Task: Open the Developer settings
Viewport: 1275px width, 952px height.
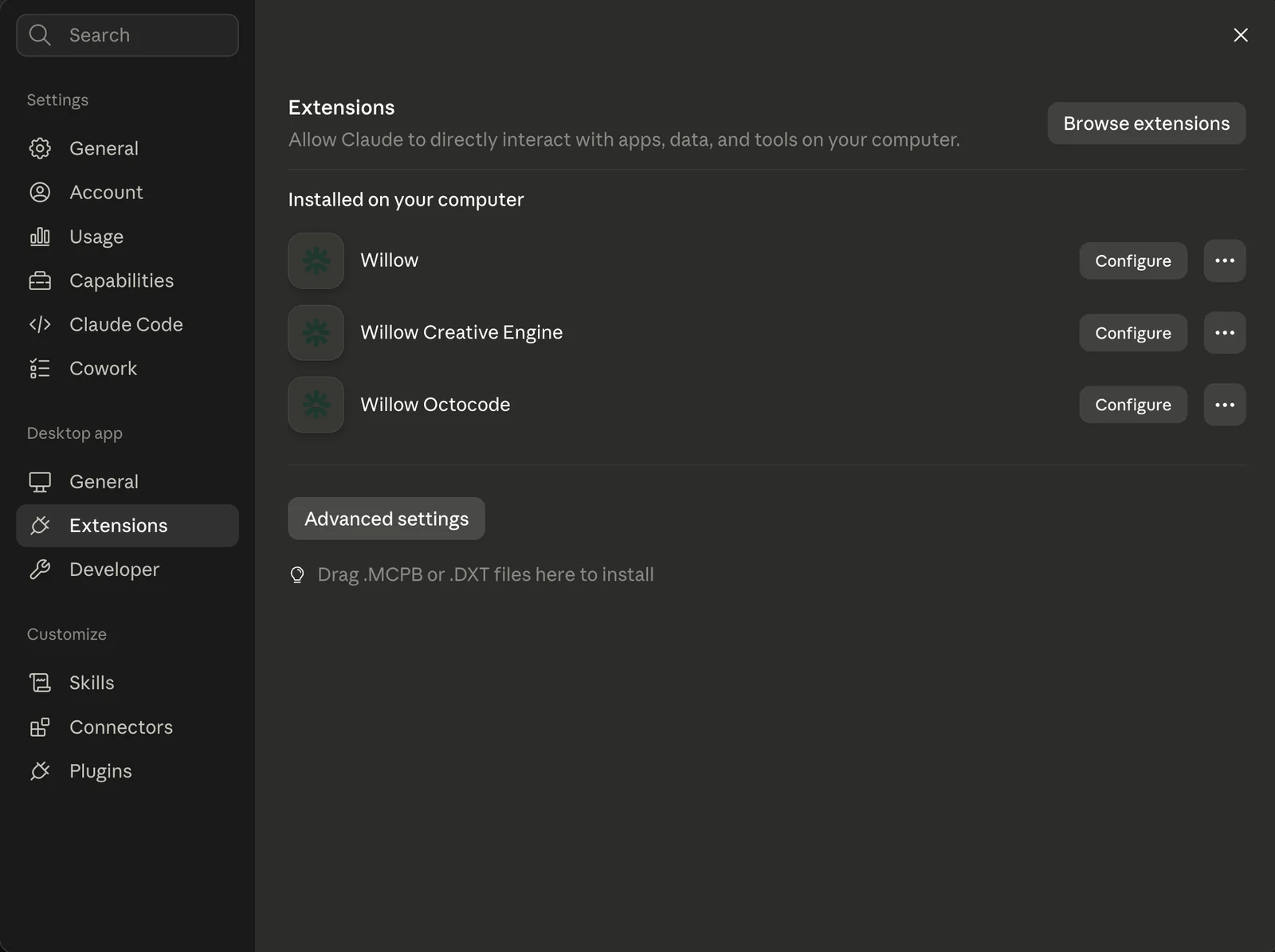Action: [x=127, y=570]
